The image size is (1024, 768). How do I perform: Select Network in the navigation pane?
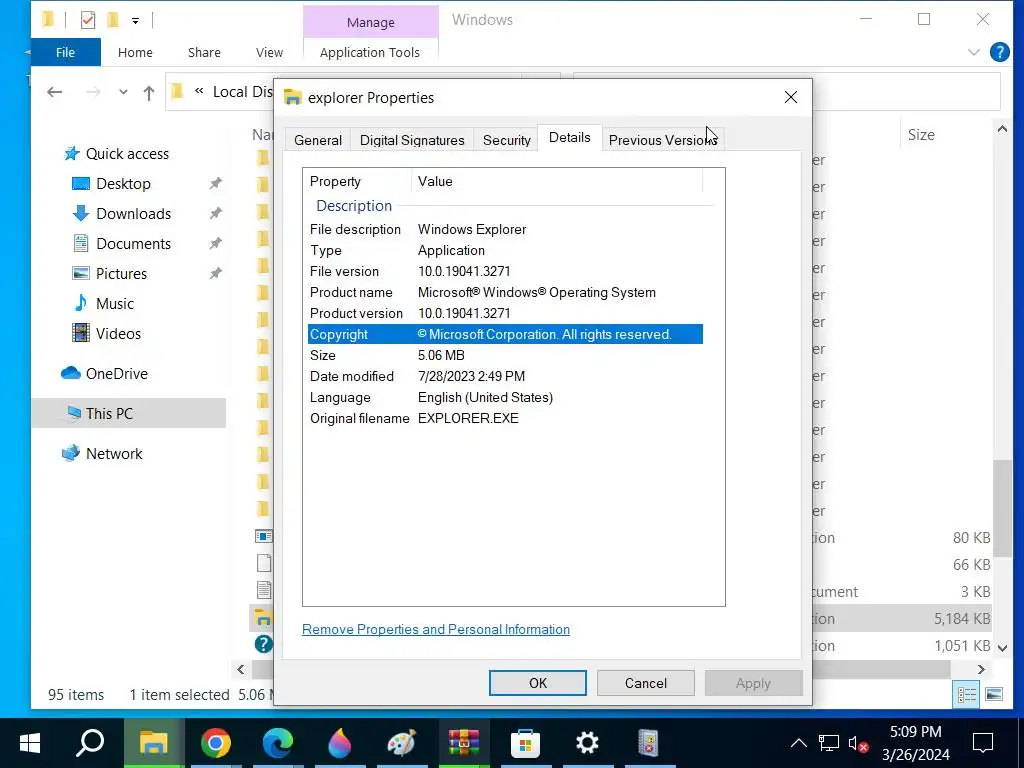[x=114, y=453]
